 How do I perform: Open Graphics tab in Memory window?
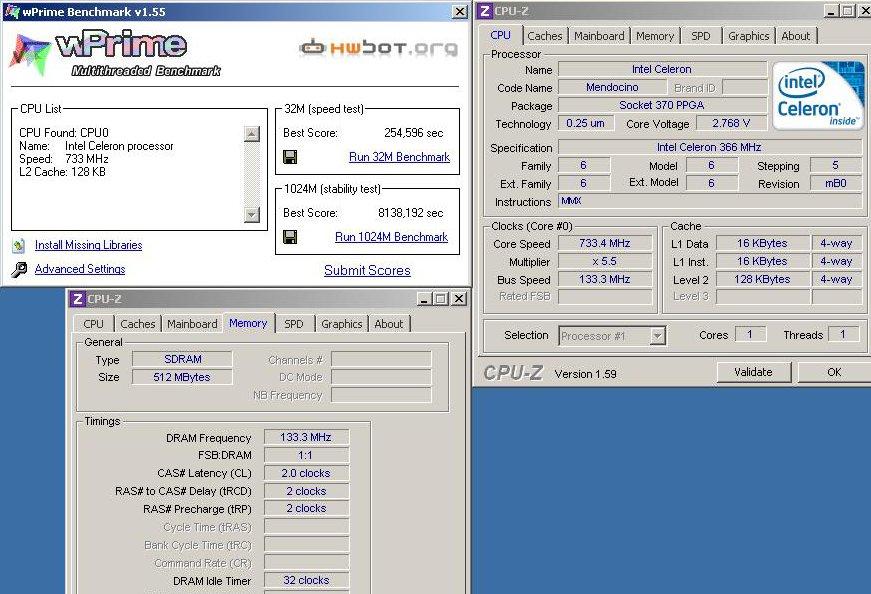(x=342, y=324)
